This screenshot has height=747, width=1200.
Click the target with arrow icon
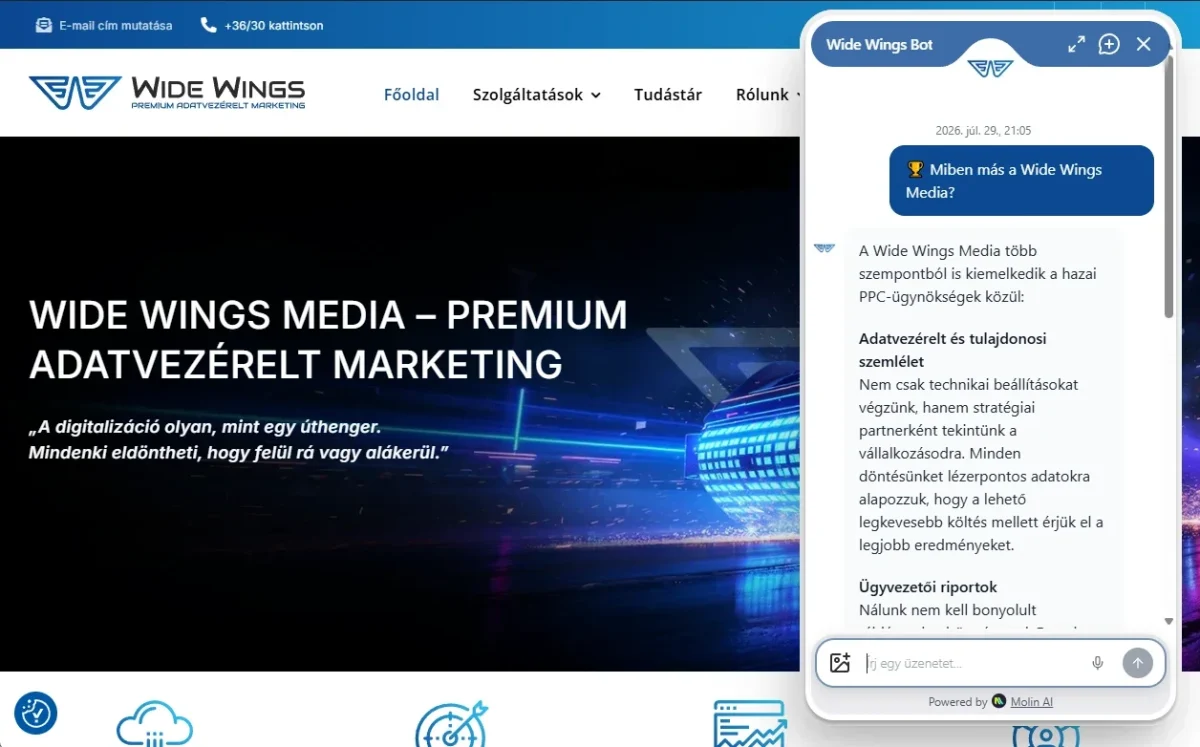(x=450, y=724)
